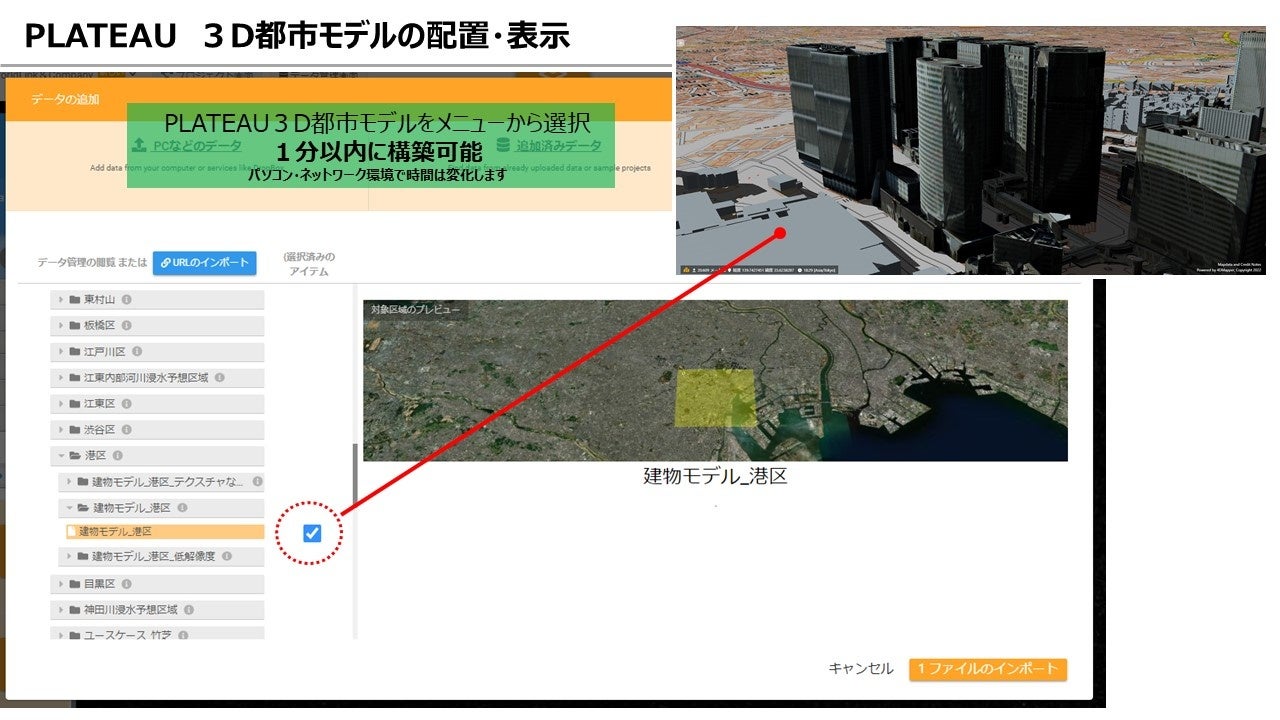Uncheck the 建物モデル_港区 selection checkbox

click(x=311, y=532)
